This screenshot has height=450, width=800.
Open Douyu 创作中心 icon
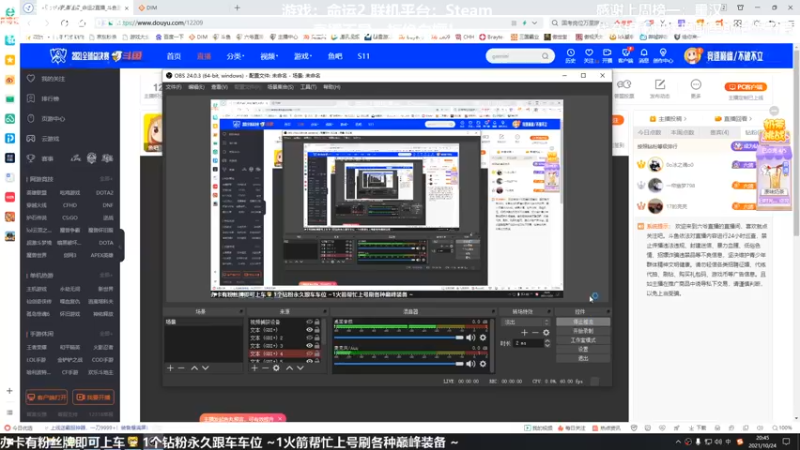pos(663,56)
